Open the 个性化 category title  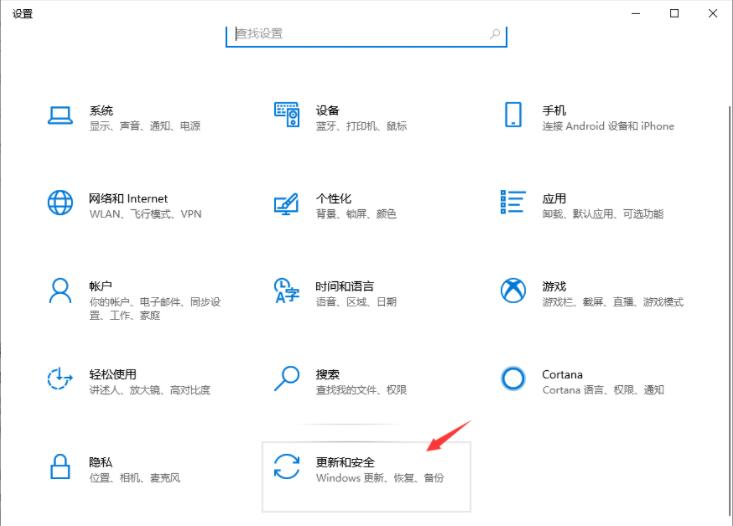(333, 198)
